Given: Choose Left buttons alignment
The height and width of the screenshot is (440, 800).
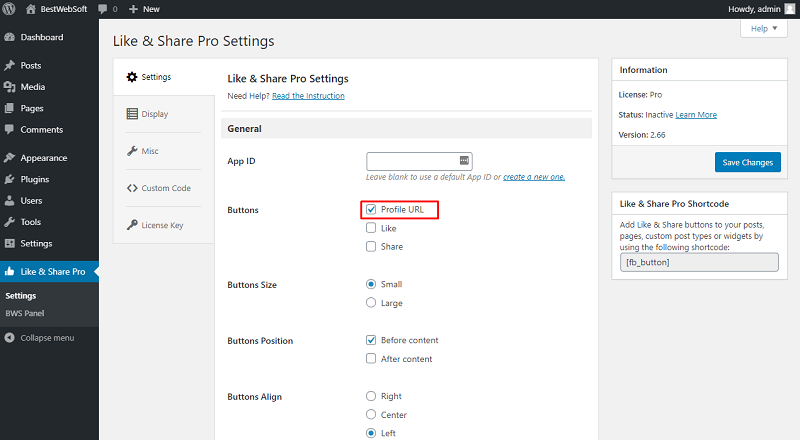Looking at the screenshot, I should click(371, 433).
